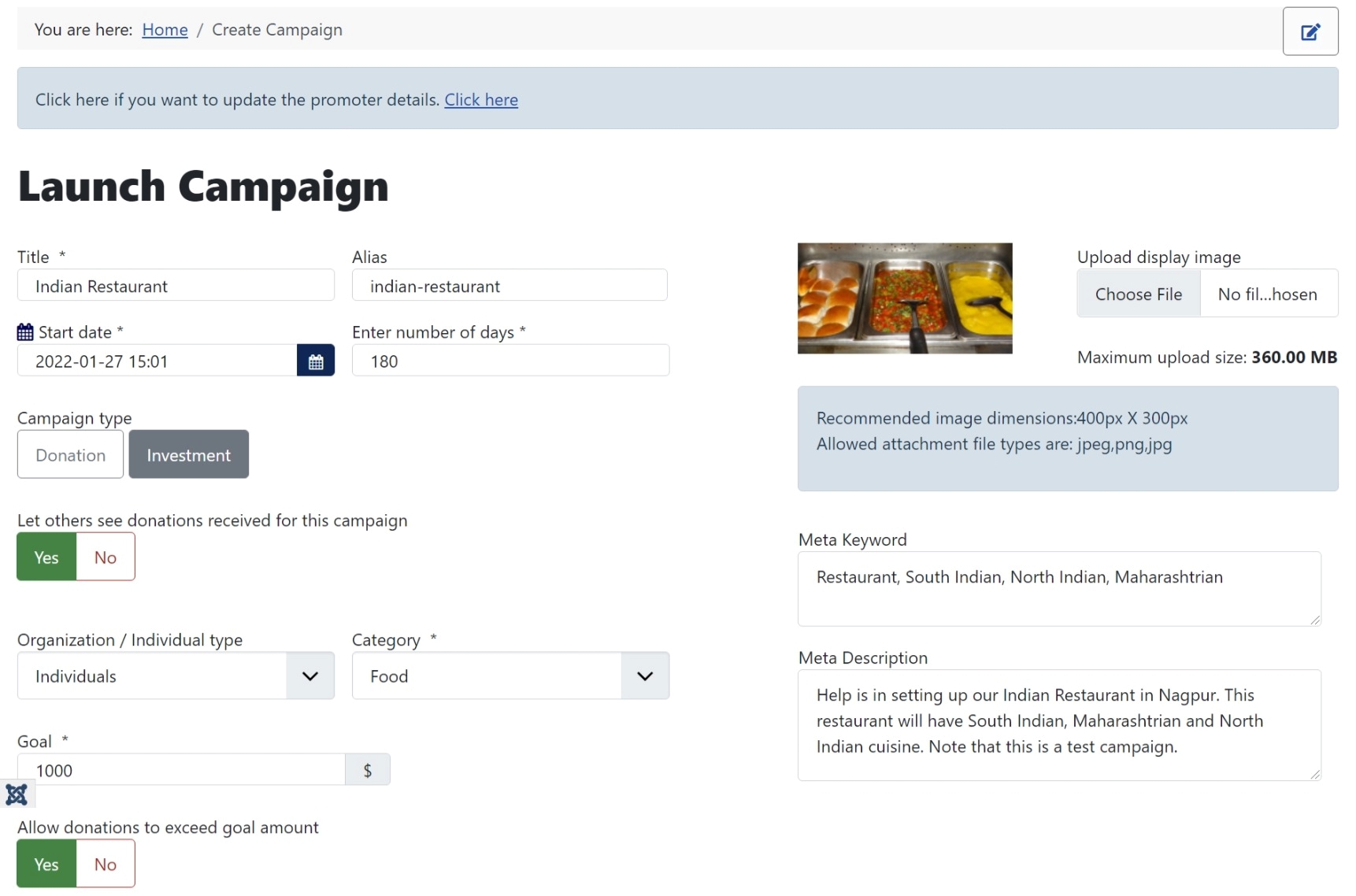Focus the Alias text field
This screenshot has height=896, width=1356.
coord(509,286)
